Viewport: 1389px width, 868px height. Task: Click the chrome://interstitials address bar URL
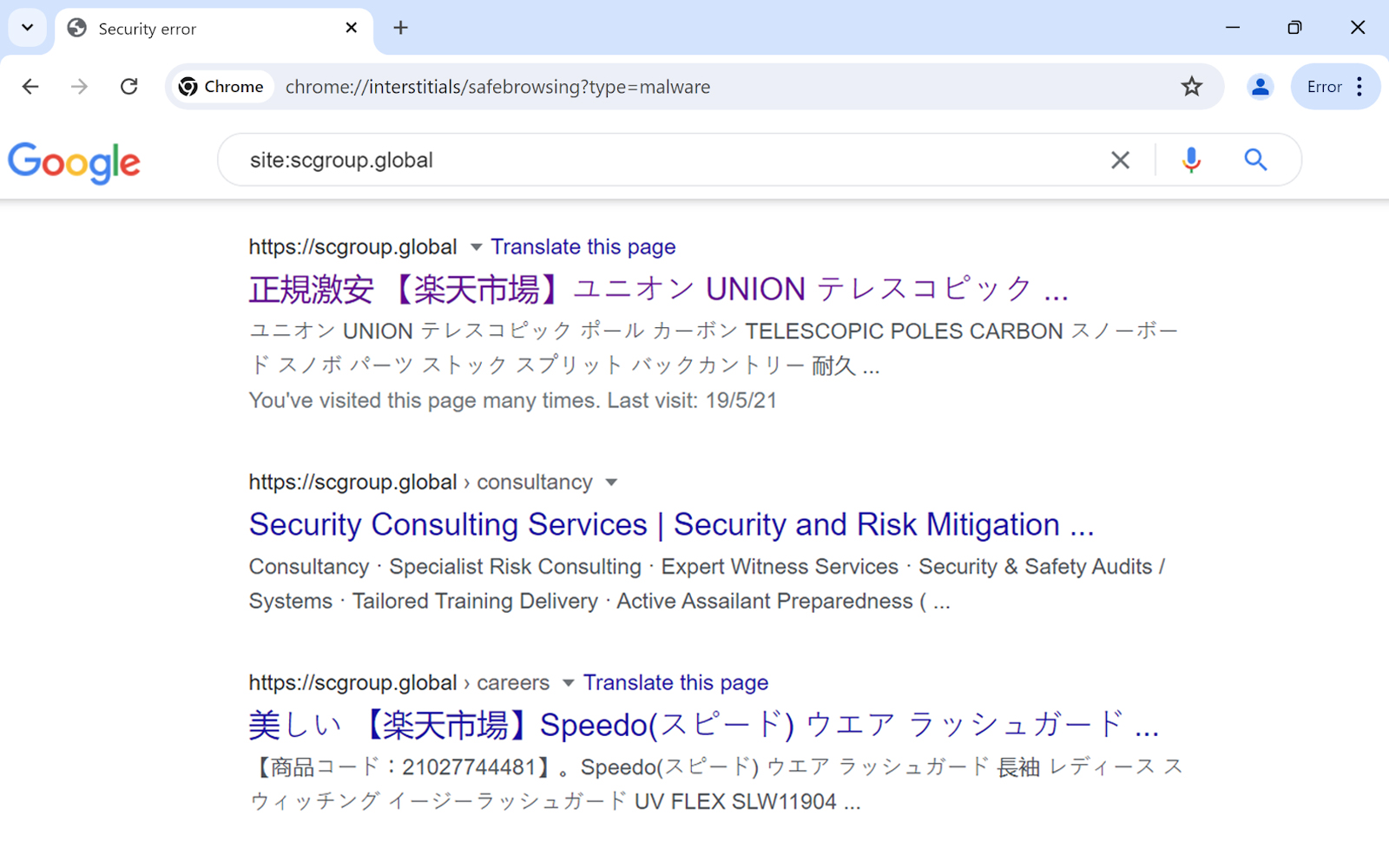point(497,86)
